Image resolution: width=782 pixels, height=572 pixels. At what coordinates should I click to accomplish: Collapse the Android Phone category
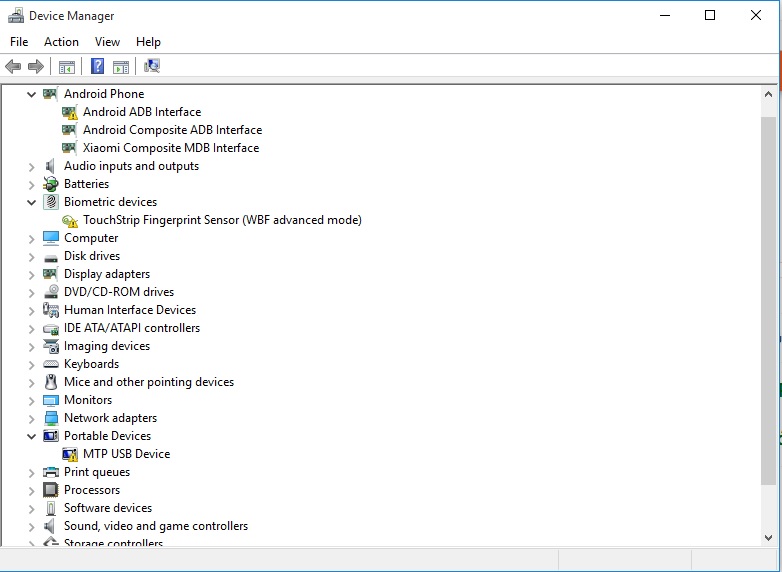[x=32, y=94]
